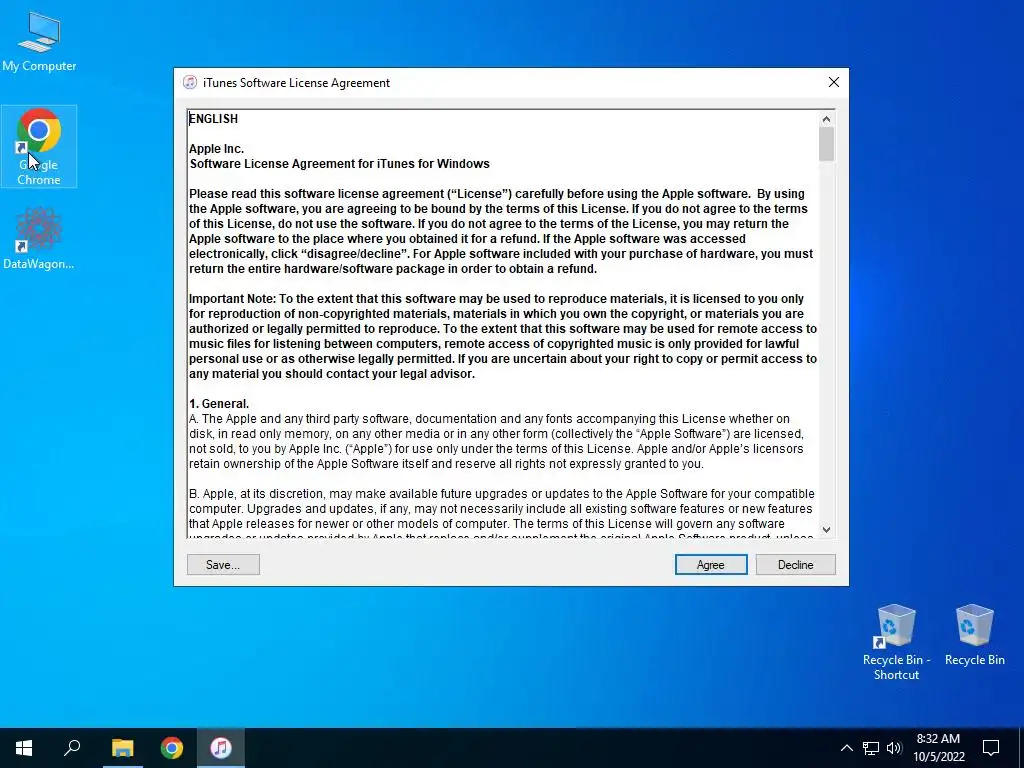Click the '1. General.' section heading

click(x=219, y=404)
